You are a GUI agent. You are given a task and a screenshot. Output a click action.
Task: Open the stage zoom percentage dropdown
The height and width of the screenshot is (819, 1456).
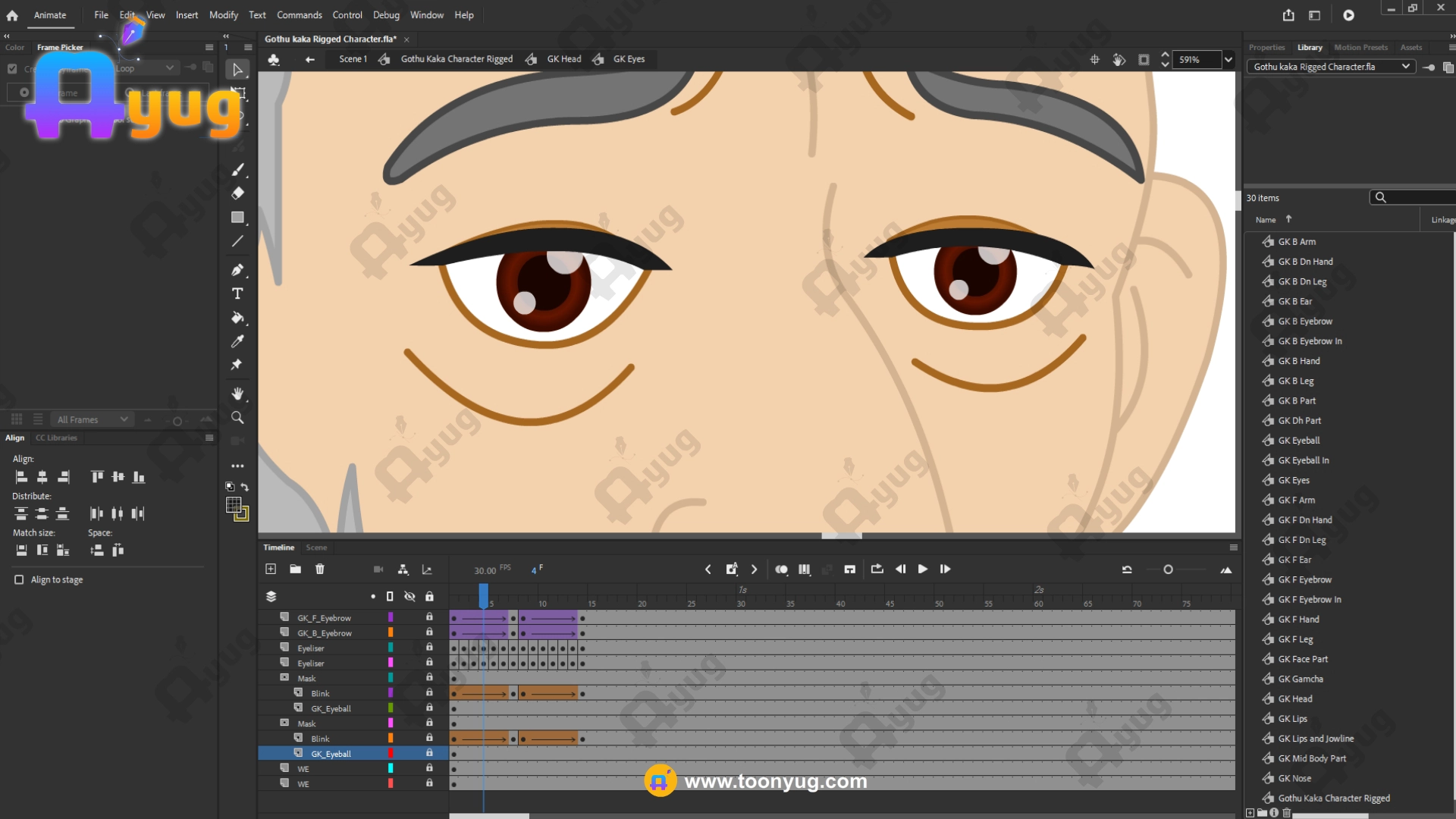(1228, 60)
